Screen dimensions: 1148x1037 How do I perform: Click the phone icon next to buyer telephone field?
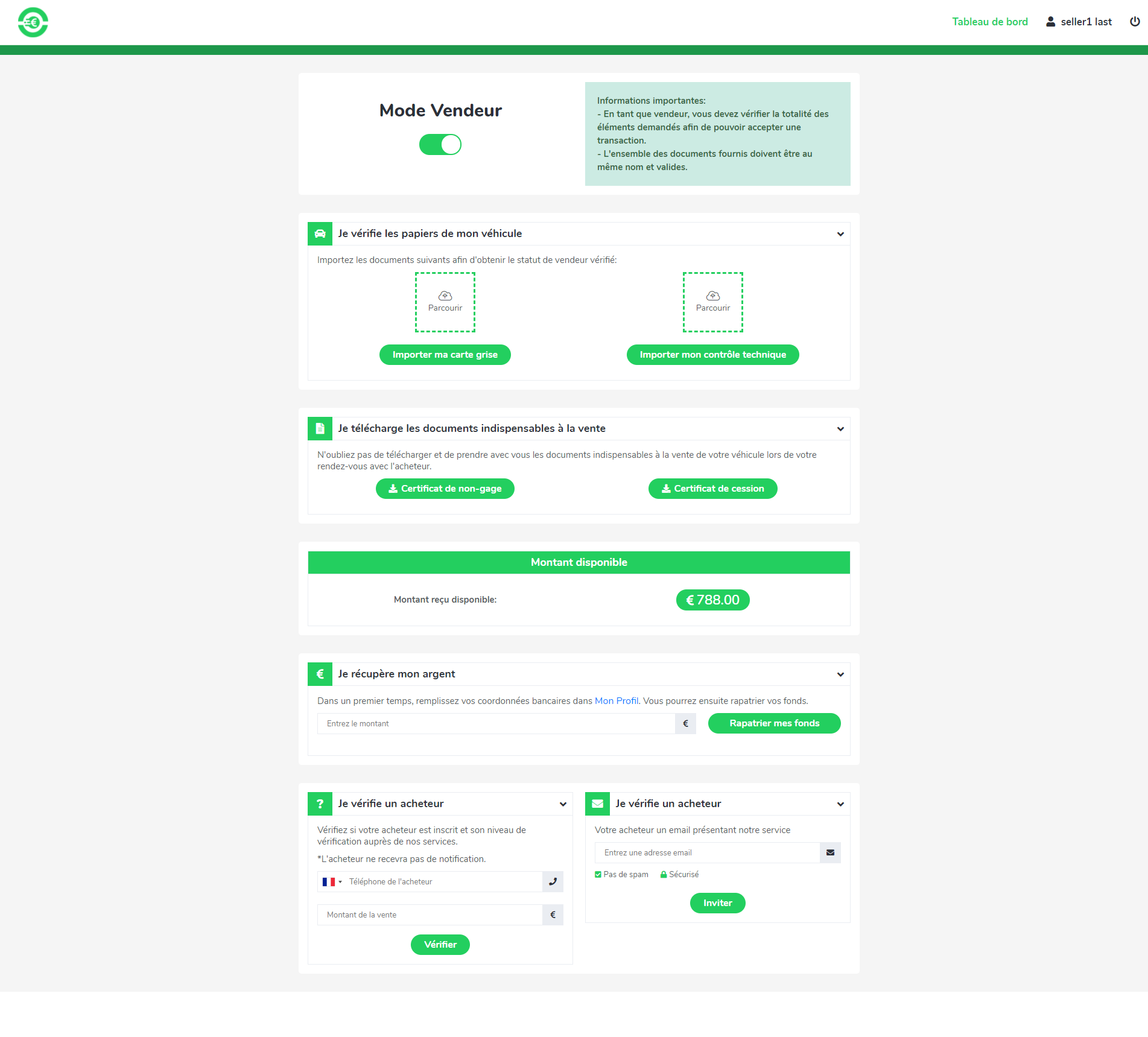click(553, 882)
